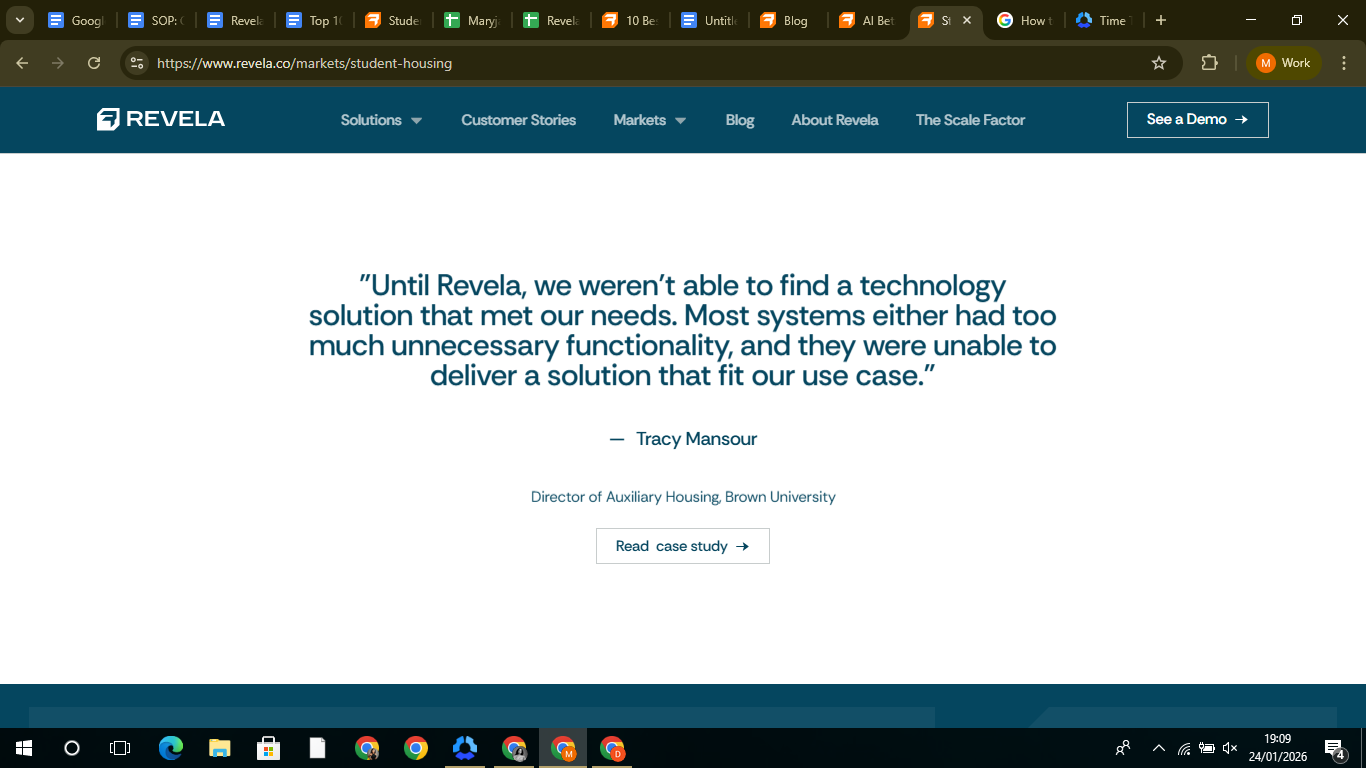The image size is (1366, 768).
Task: Click the Director of Auxiliary Housing, Brown University text
Action: tap(683, 497)
